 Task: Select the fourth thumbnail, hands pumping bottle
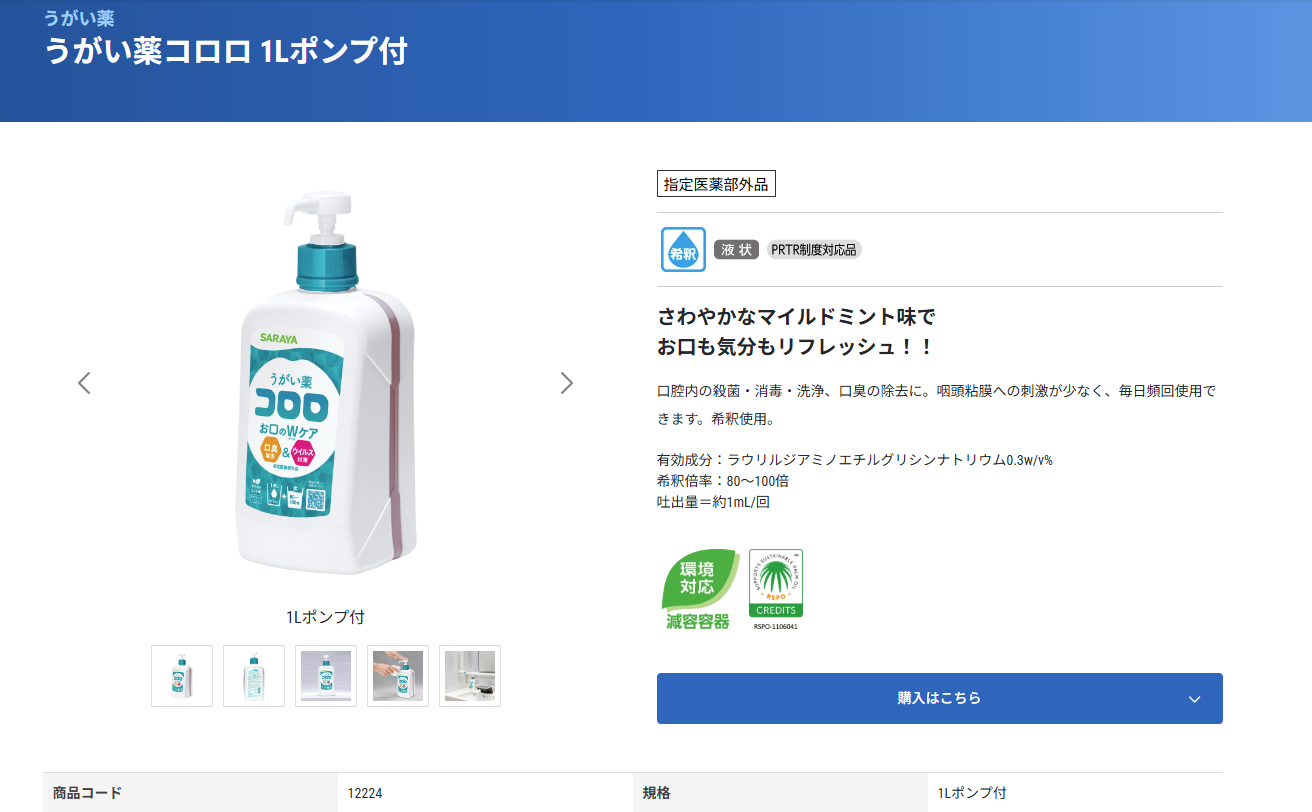(x=398, y=676)
